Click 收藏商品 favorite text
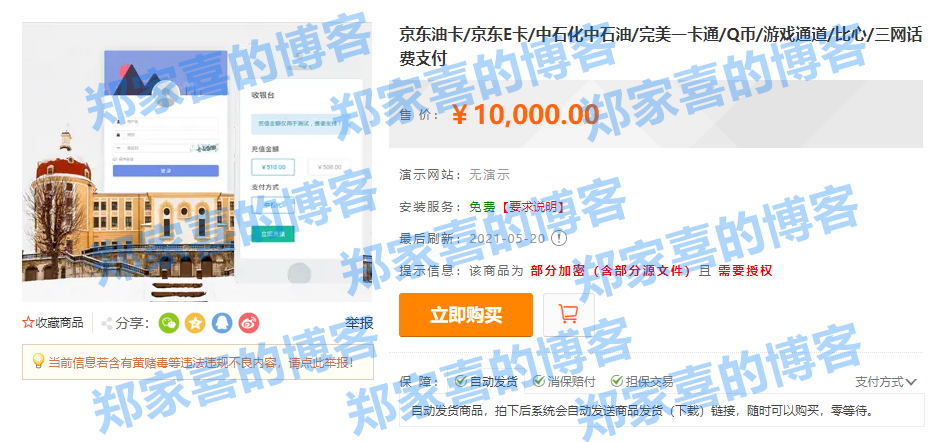Screen dimensions: 940x442 pos(59,323)
